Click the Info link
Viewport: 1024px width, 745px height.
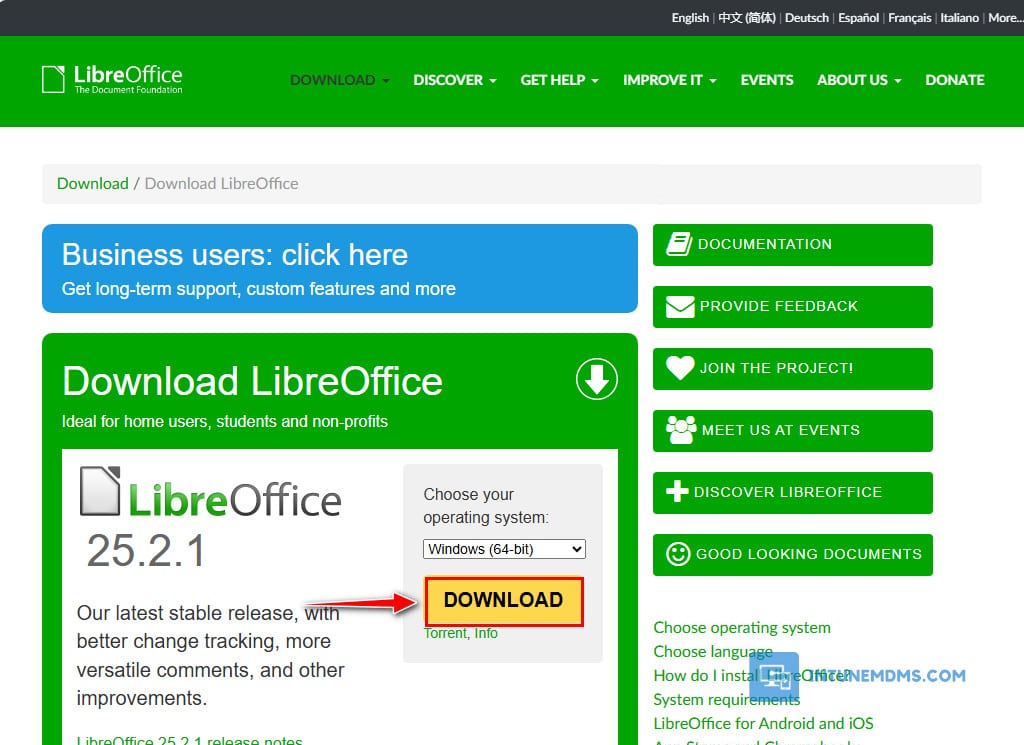click(x=486, y=633)
